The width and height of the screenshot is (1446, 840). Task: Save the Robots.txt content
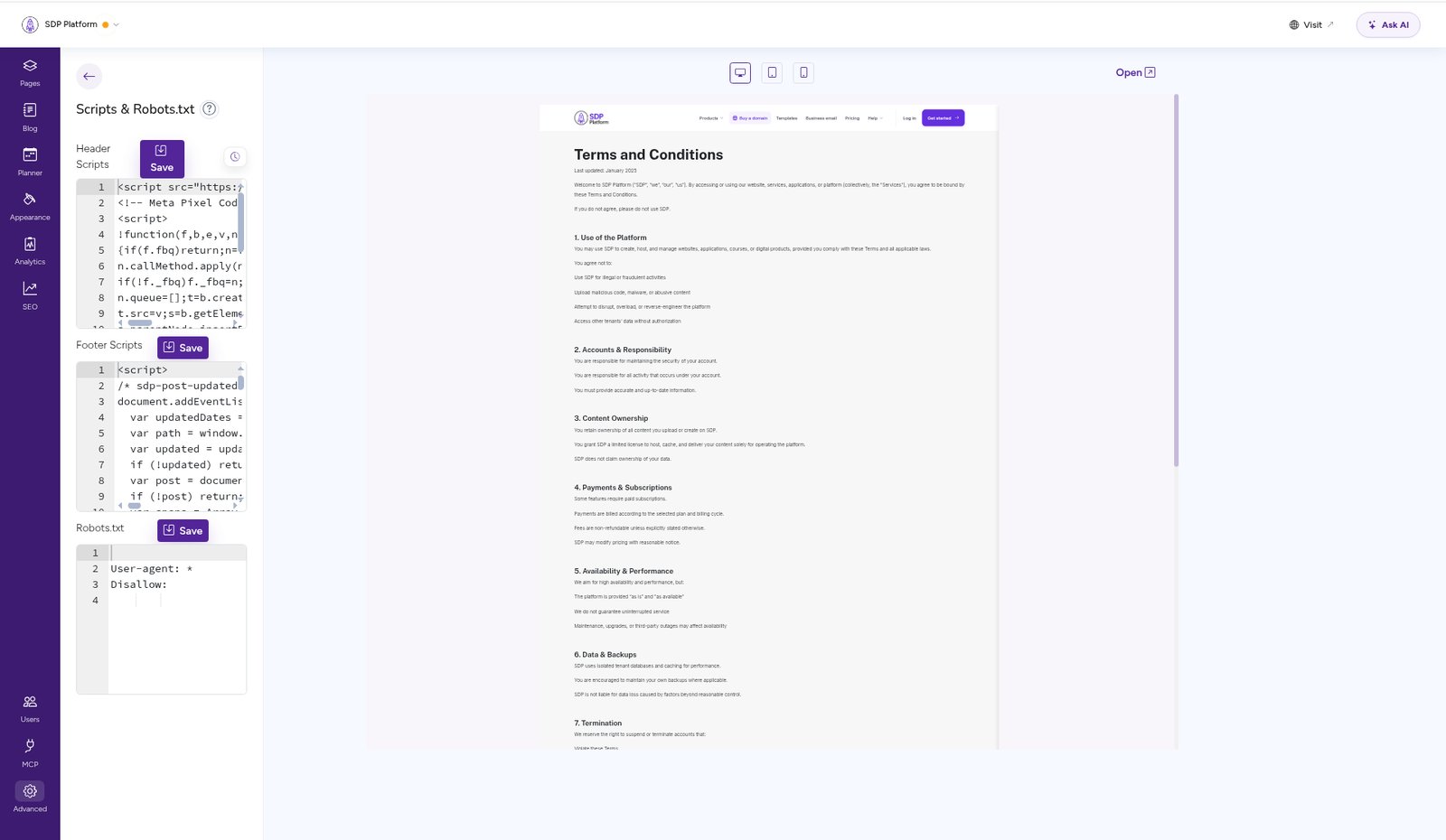coord(183,530)
